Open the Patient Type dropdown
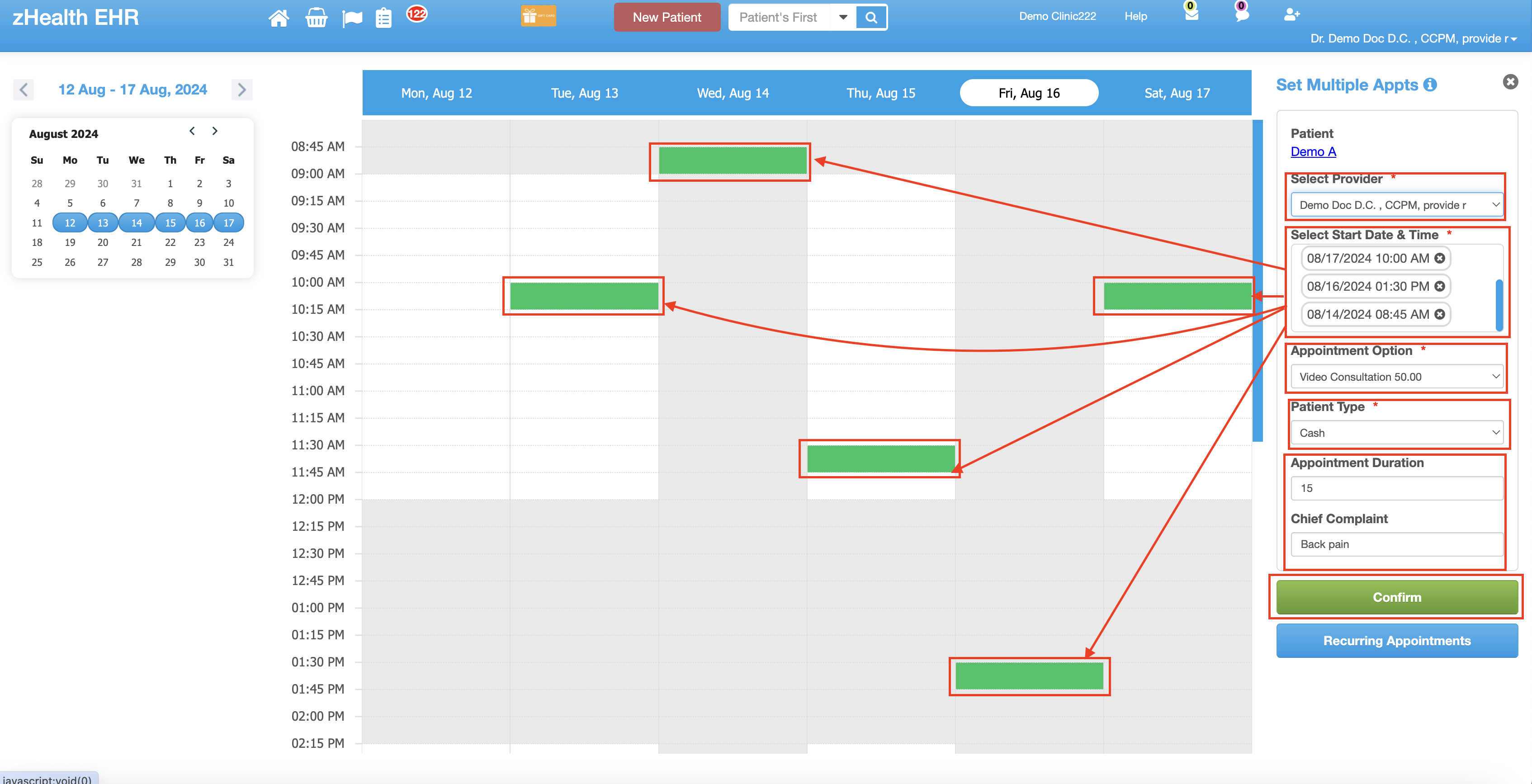 1396,432
